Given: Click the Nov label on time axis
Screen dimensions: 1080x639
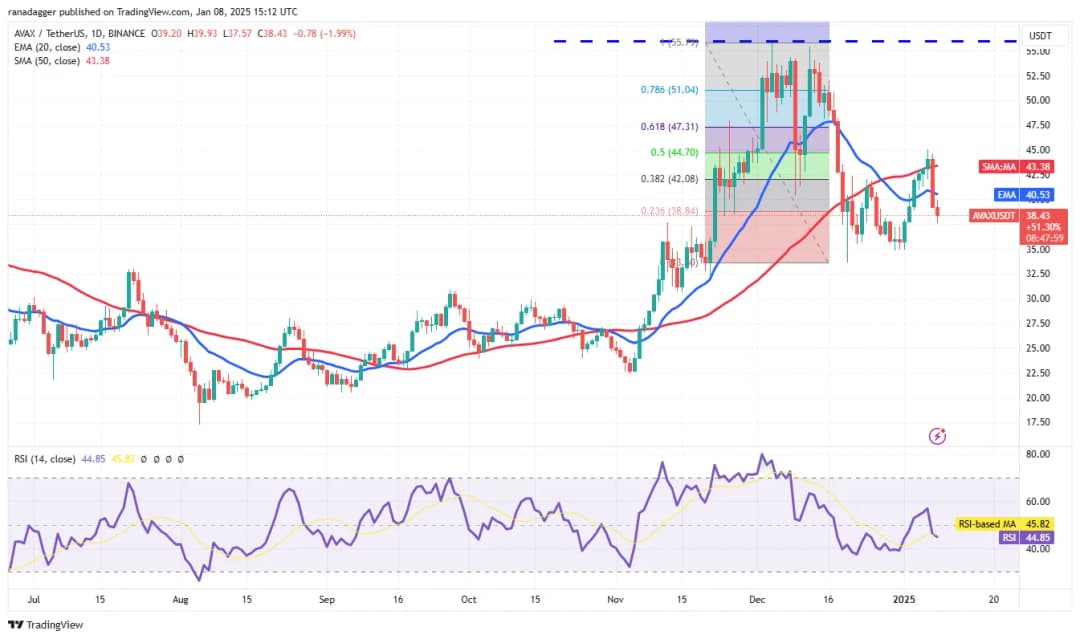Looking at the screenshot, I should [616, 599].
